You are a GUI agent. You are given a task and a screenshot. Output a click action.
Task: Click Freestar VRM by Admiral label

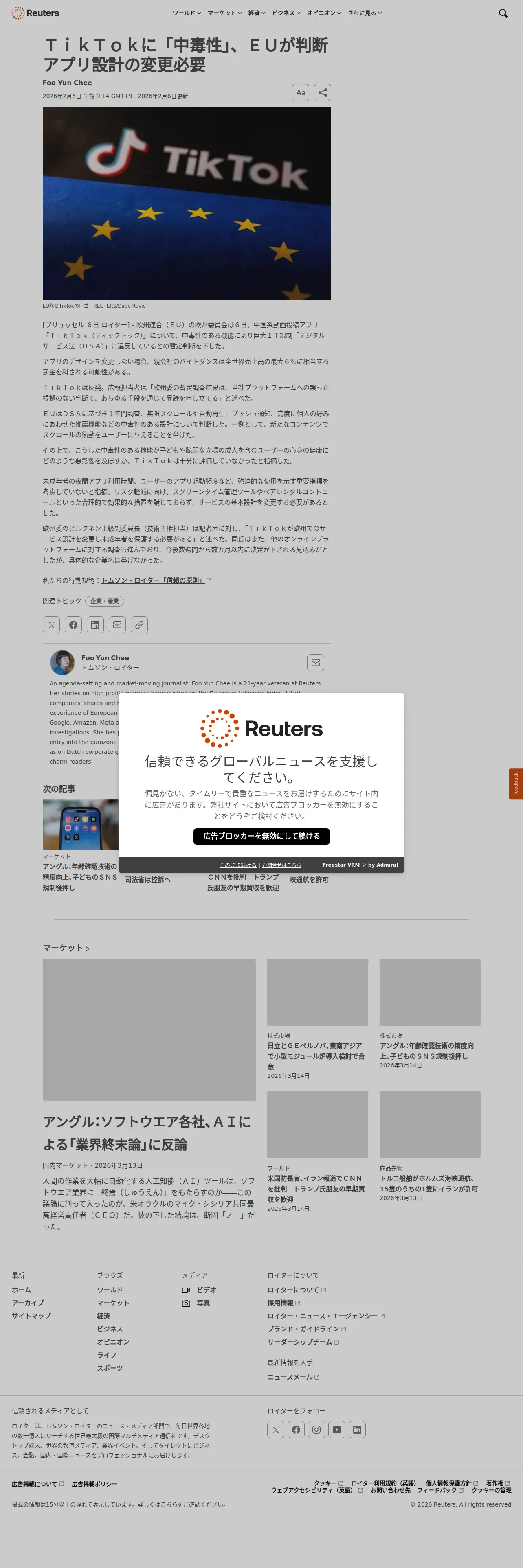click(360, 865)
